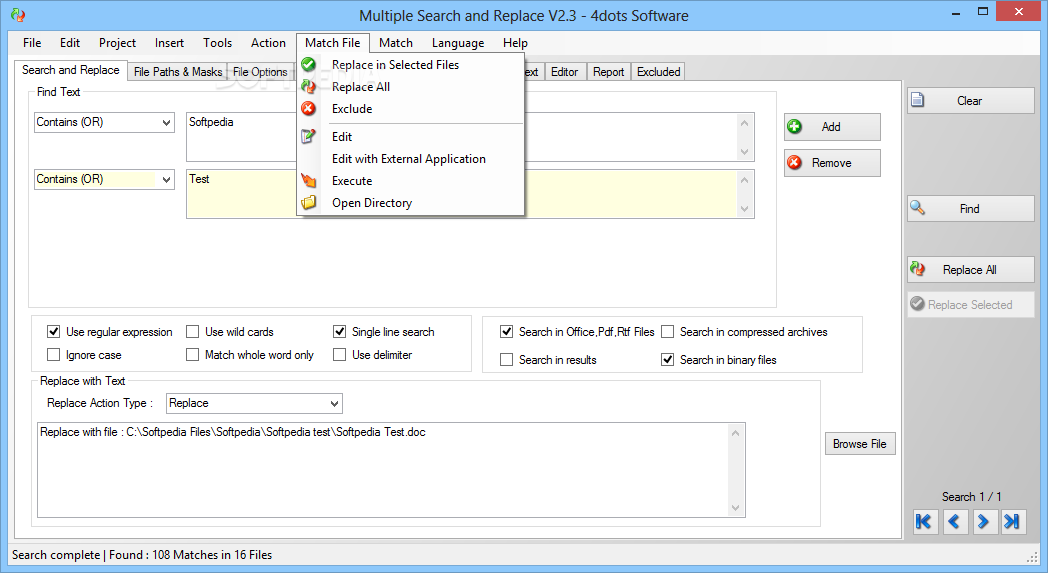Click the green plus icon on Add button
This screenshot has height=573, width=1048.
tap(795, 126)
